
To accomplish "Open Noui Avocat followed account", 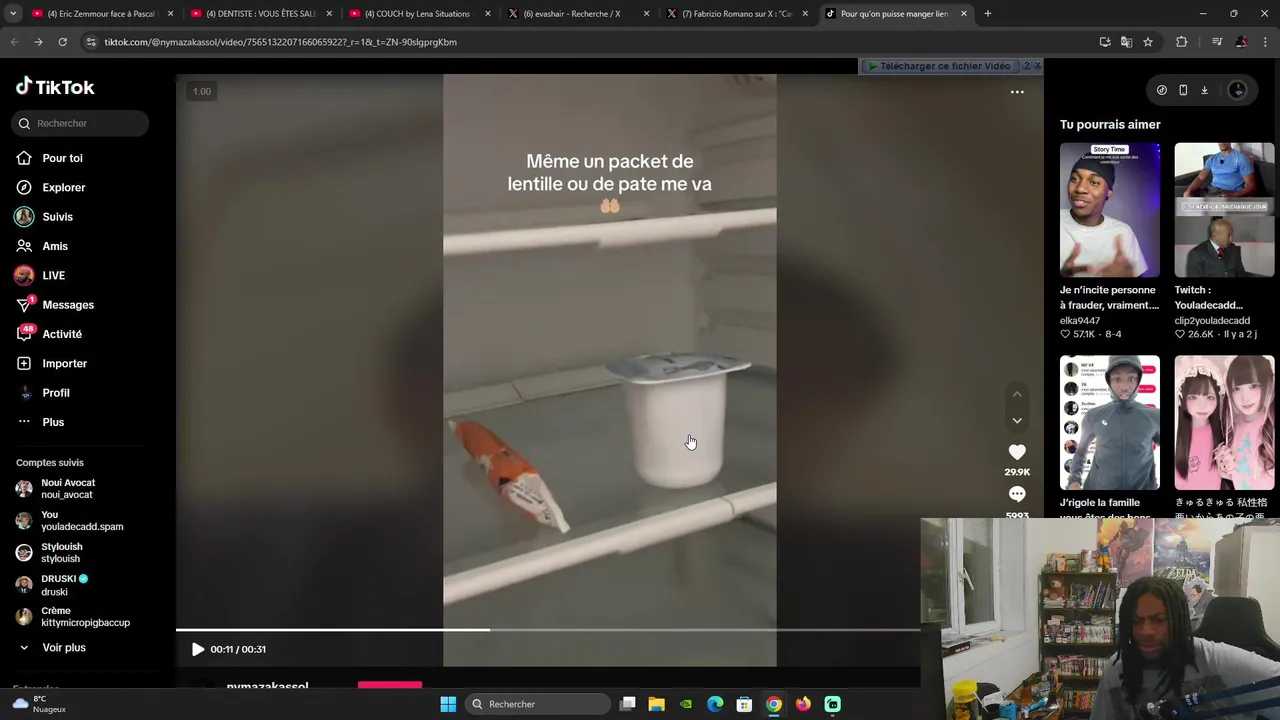I will (x=68, y=489).
